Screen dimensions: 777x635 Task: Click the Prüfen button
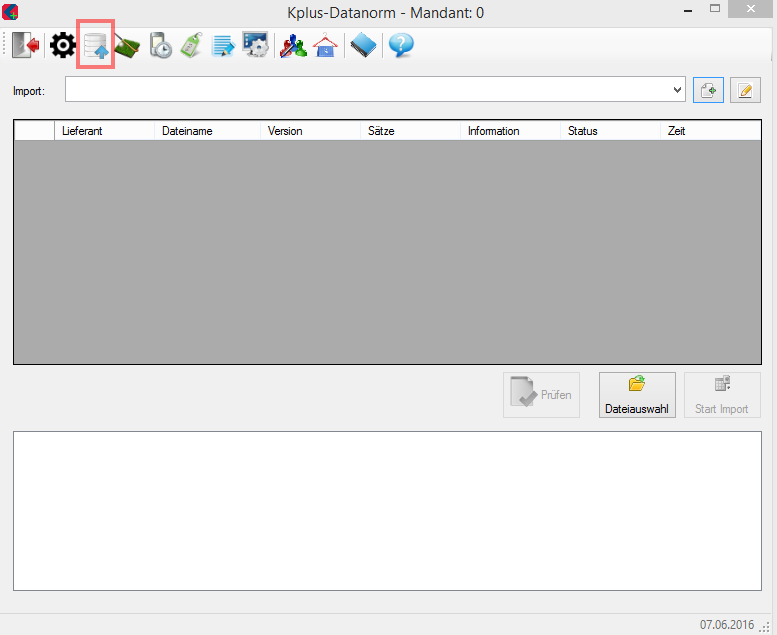541,395
